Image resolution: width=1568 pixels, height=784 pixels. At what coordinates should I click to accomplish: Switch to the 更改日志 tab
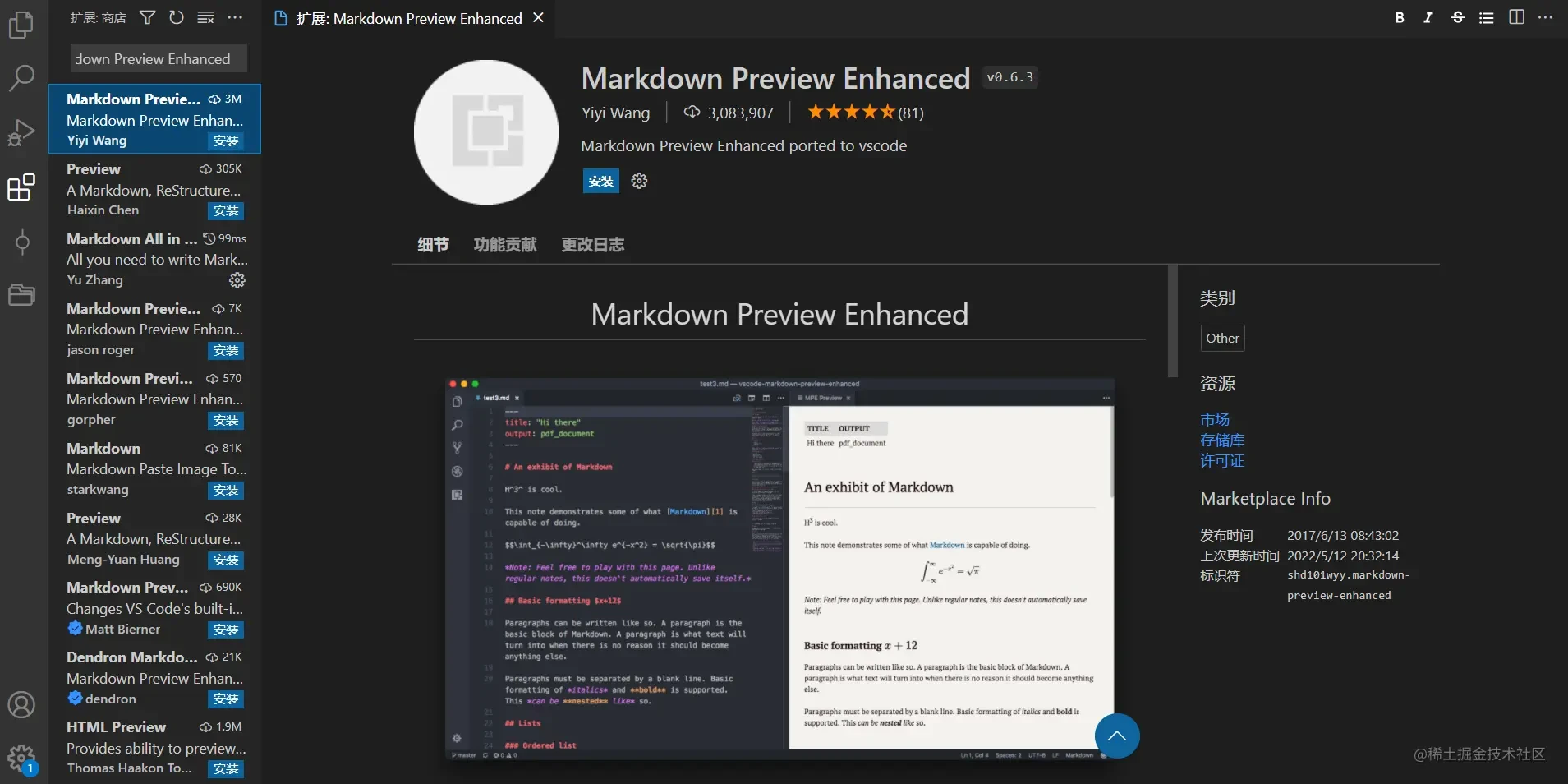point(593,244)
